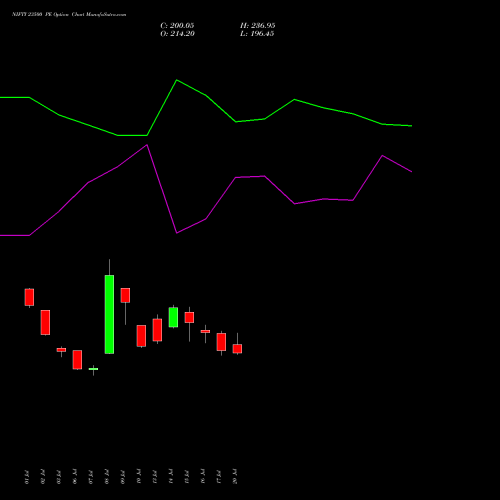Select the low value L: 196.45
This screenshot has width=500, height=500.
257,34
